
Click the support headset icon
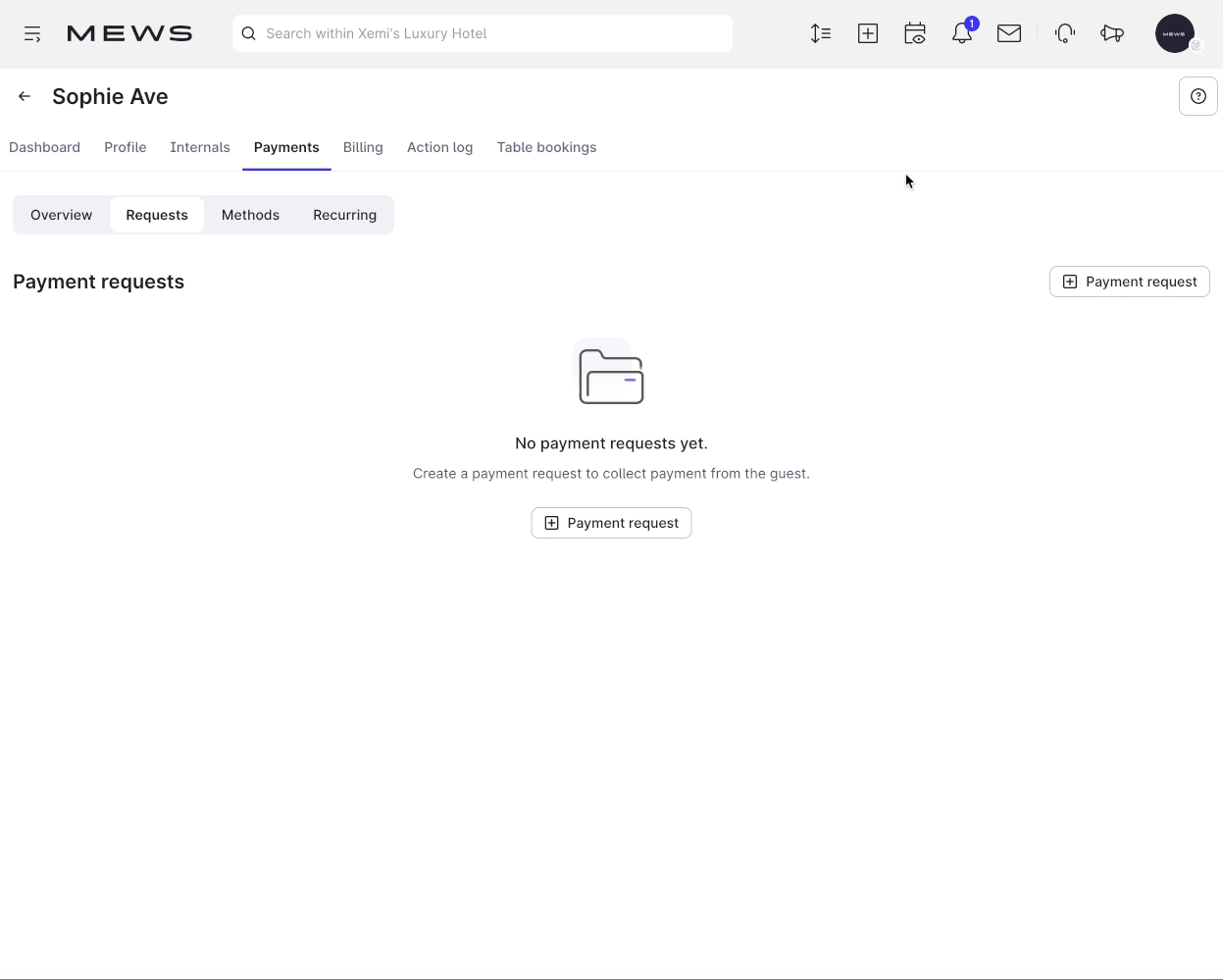coord(1065,33)
